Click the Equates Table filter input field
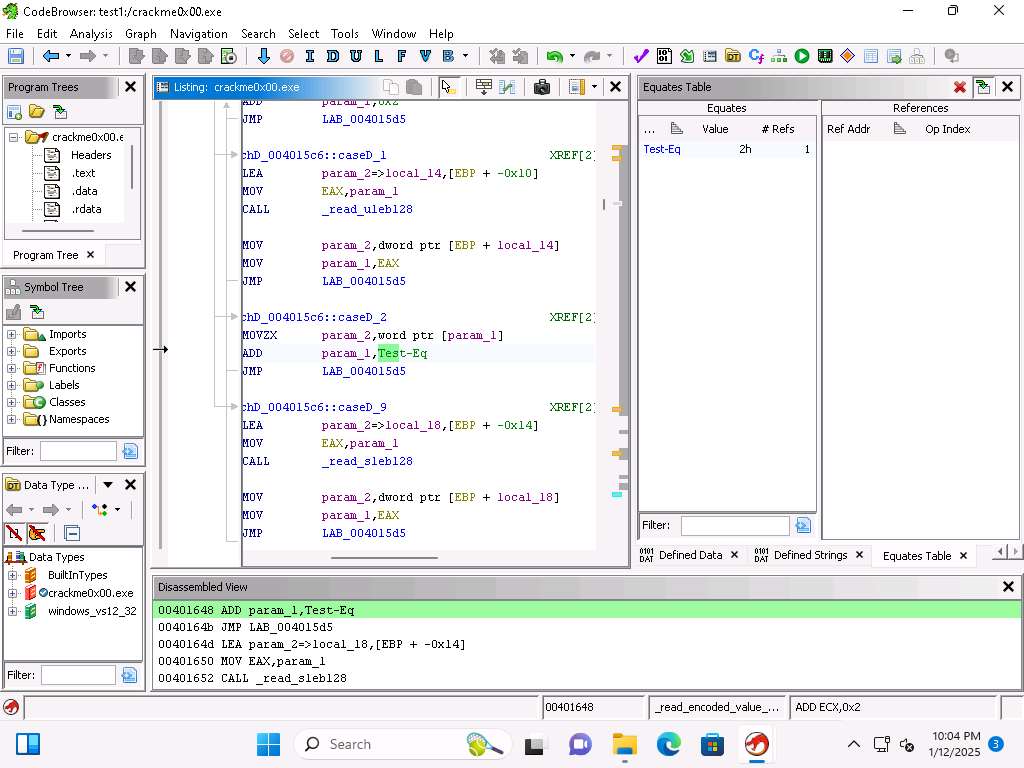 (734, 525)
